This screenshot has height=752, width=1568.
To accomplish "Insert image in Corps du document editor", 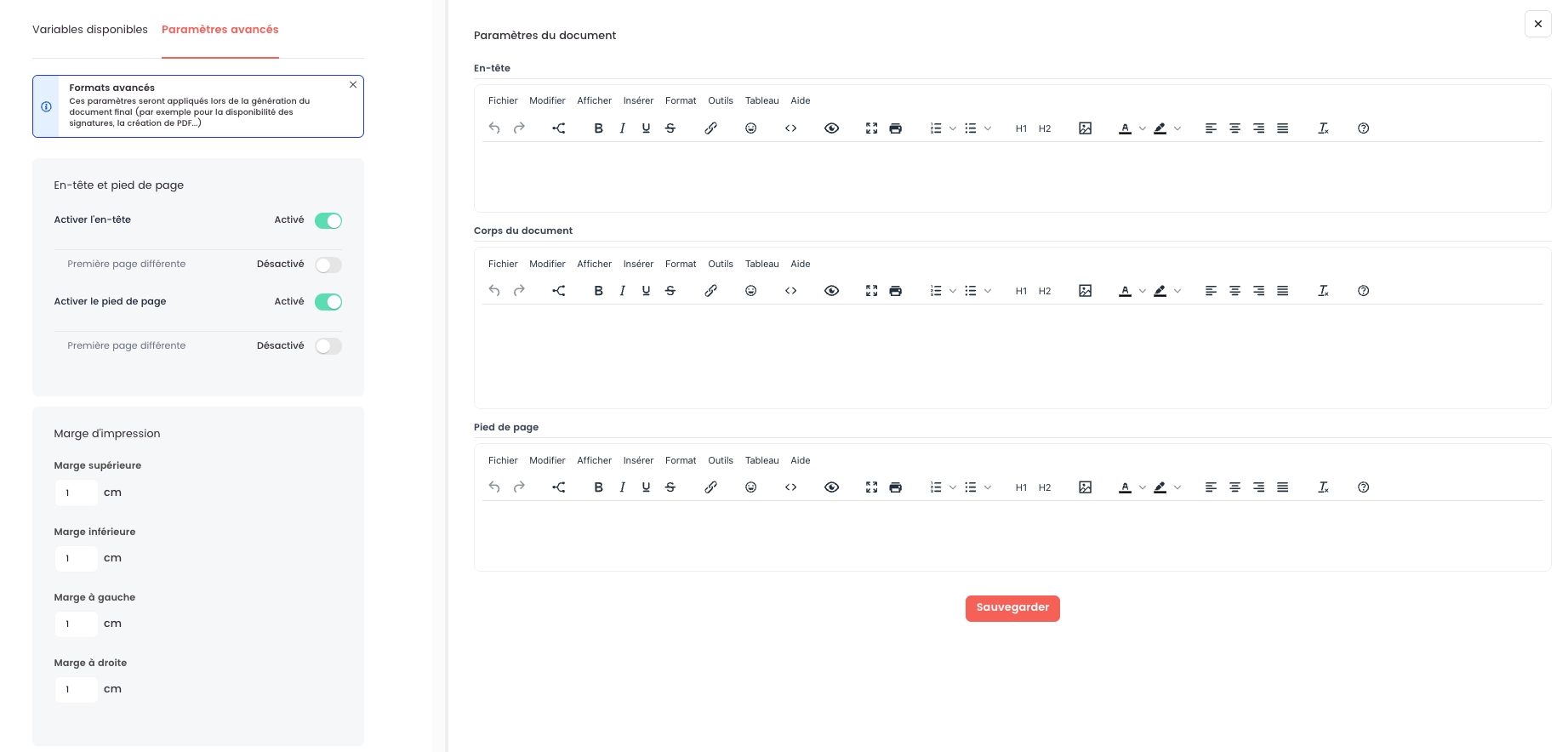I will coord(1085,291).
